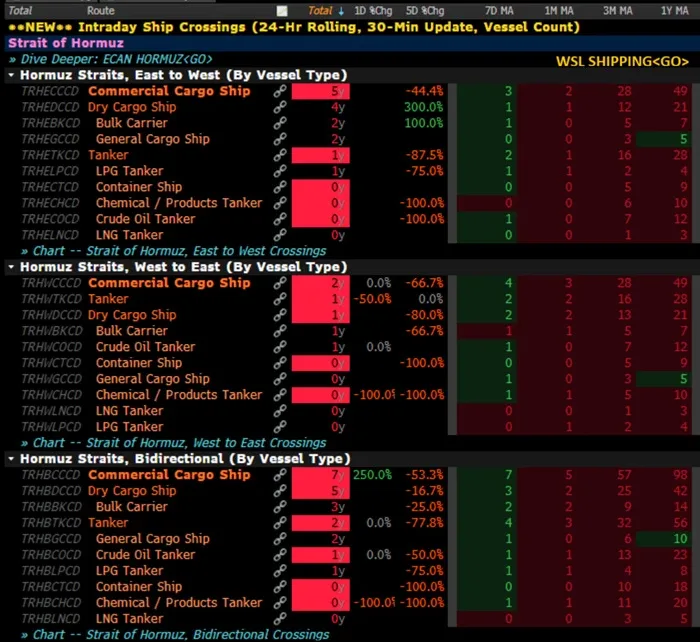Click chain icon for Bidirectional Bulk Carrier
The image size is (700, 642).
point(281,507)
